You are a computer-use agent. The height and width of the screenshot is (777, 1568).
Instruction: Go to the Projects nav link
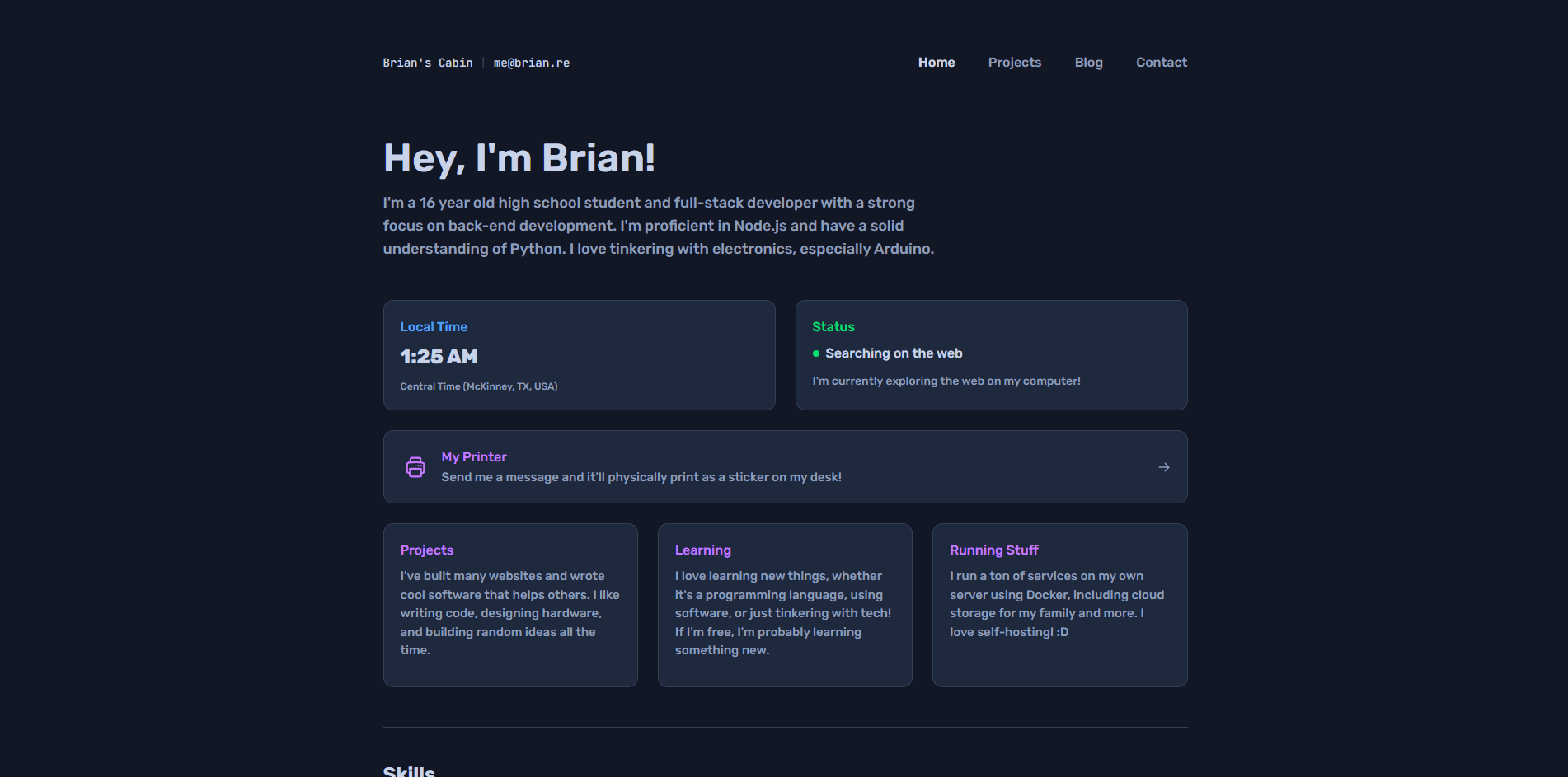(x=1015, y=63)
